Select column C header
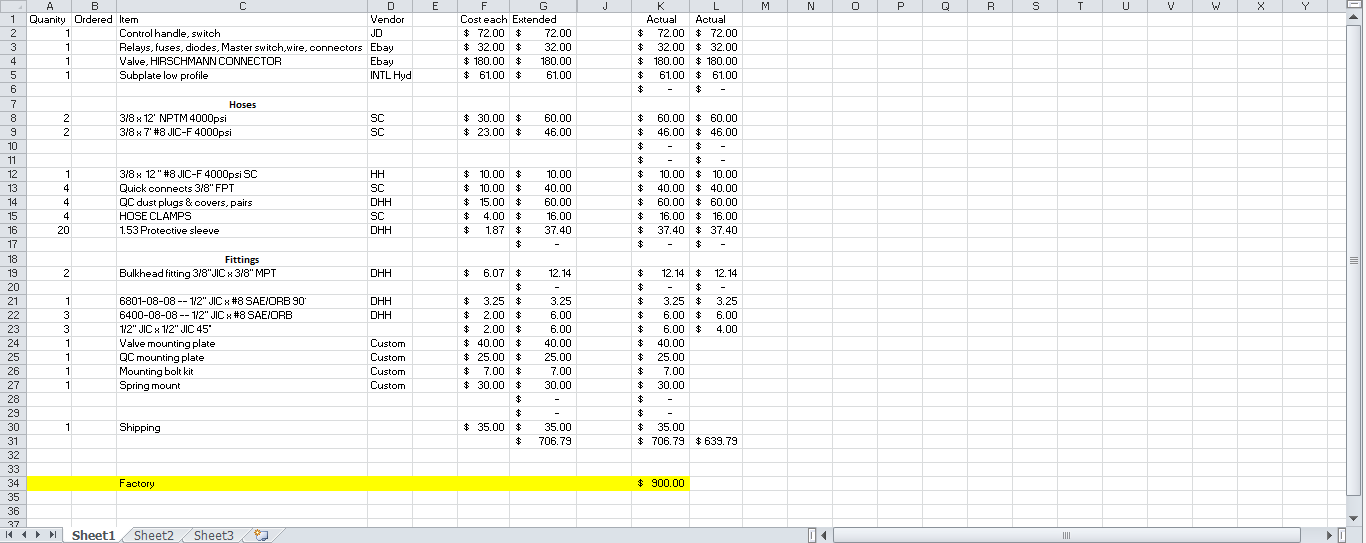 pyautogui.click(x=242, y=6)
